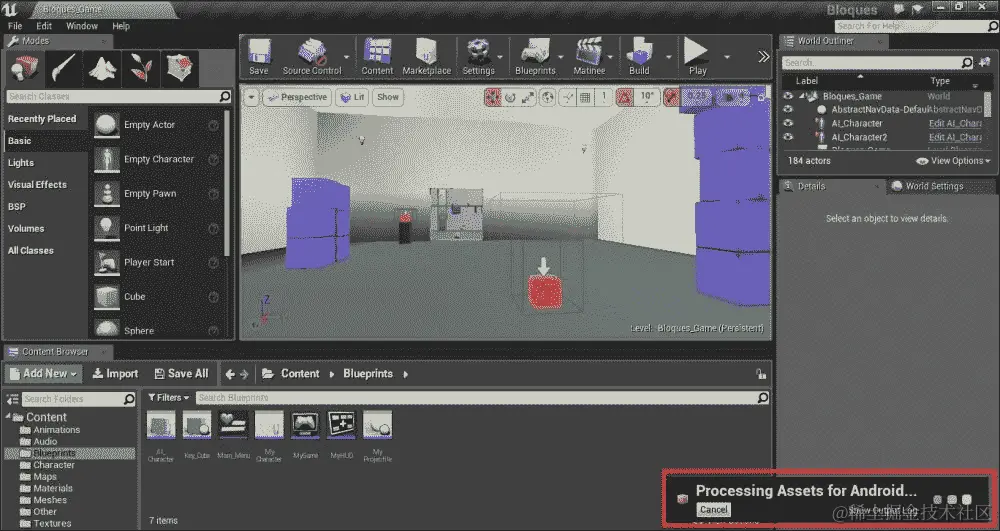Open the Edit menu
The width and height of the screenshot is (1000, 531).
click(44, 26)
